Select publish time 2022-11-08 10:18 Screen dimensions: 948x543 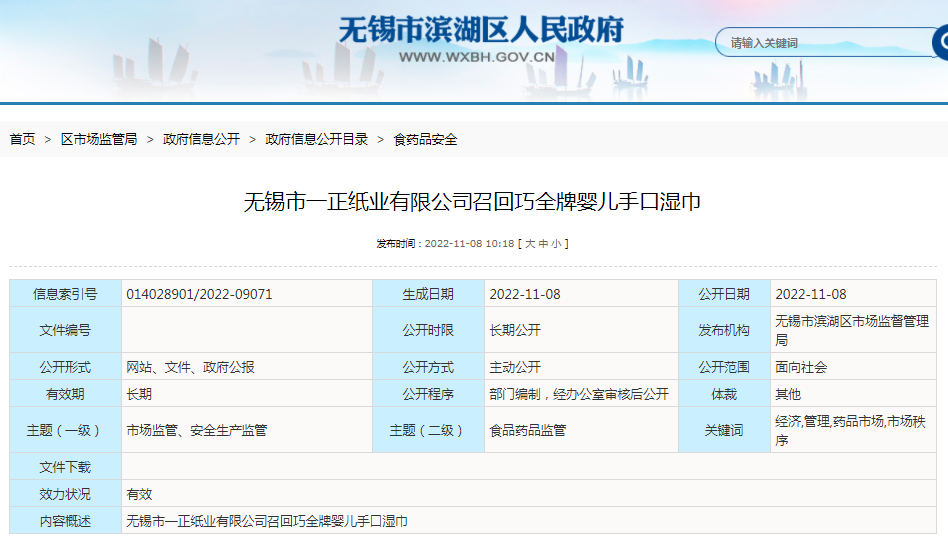pos(469,244)
